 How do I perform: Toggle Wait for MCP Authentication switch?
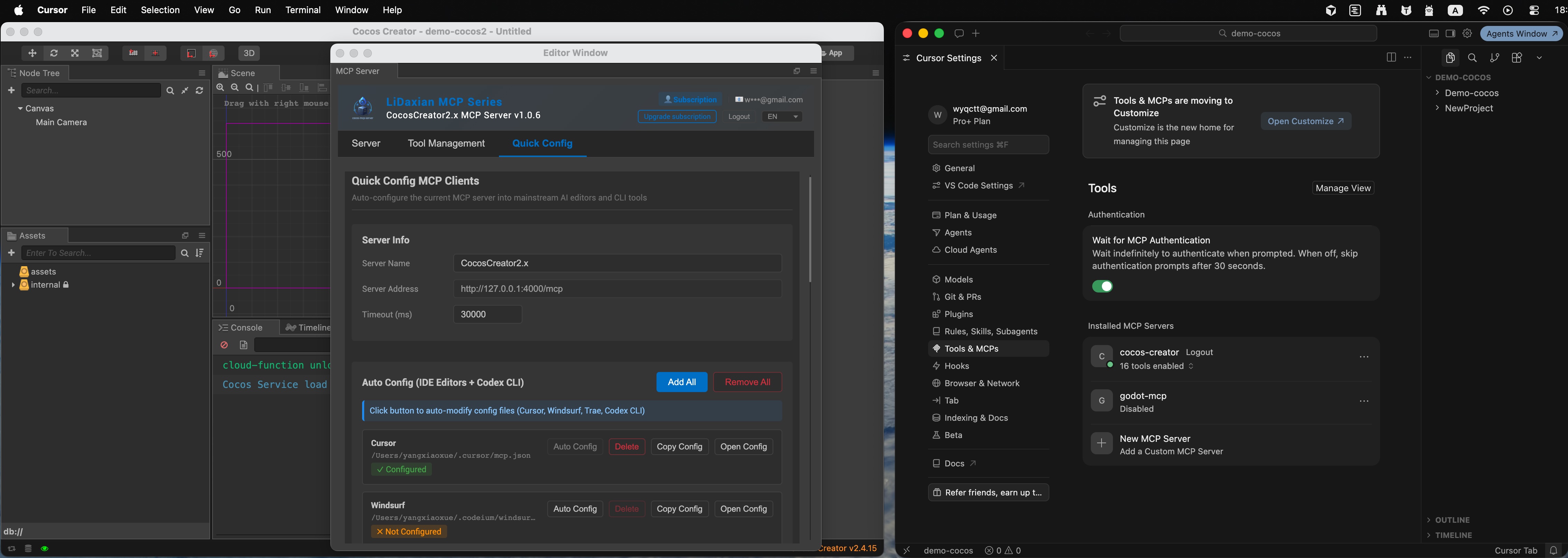(x=1102, y=286)
